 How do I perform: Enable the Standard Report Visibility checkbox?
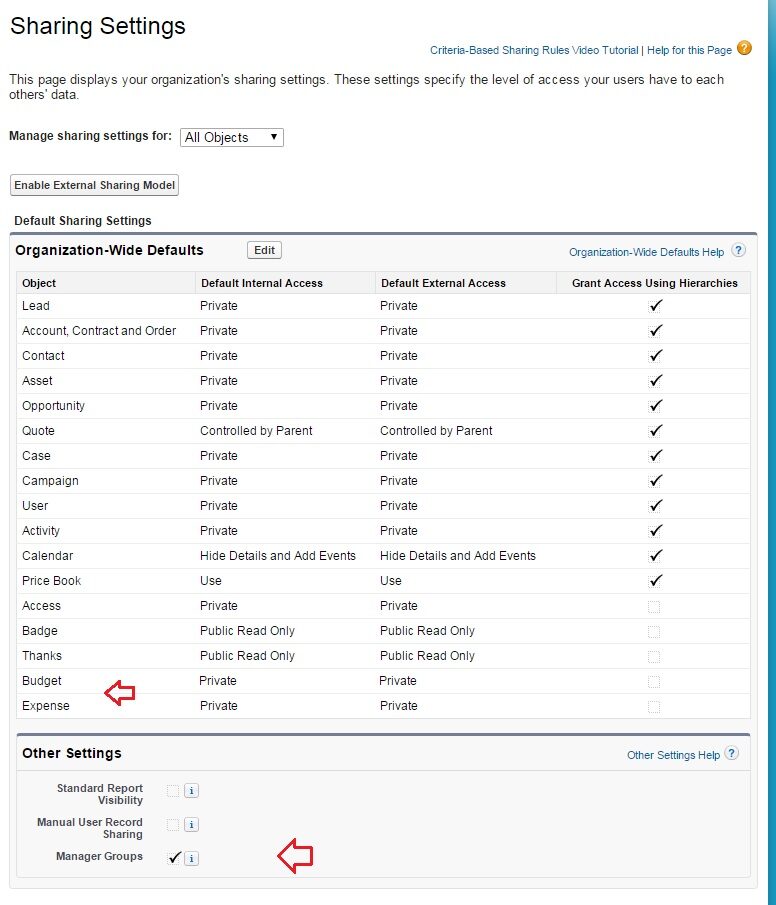coord(173,791)
